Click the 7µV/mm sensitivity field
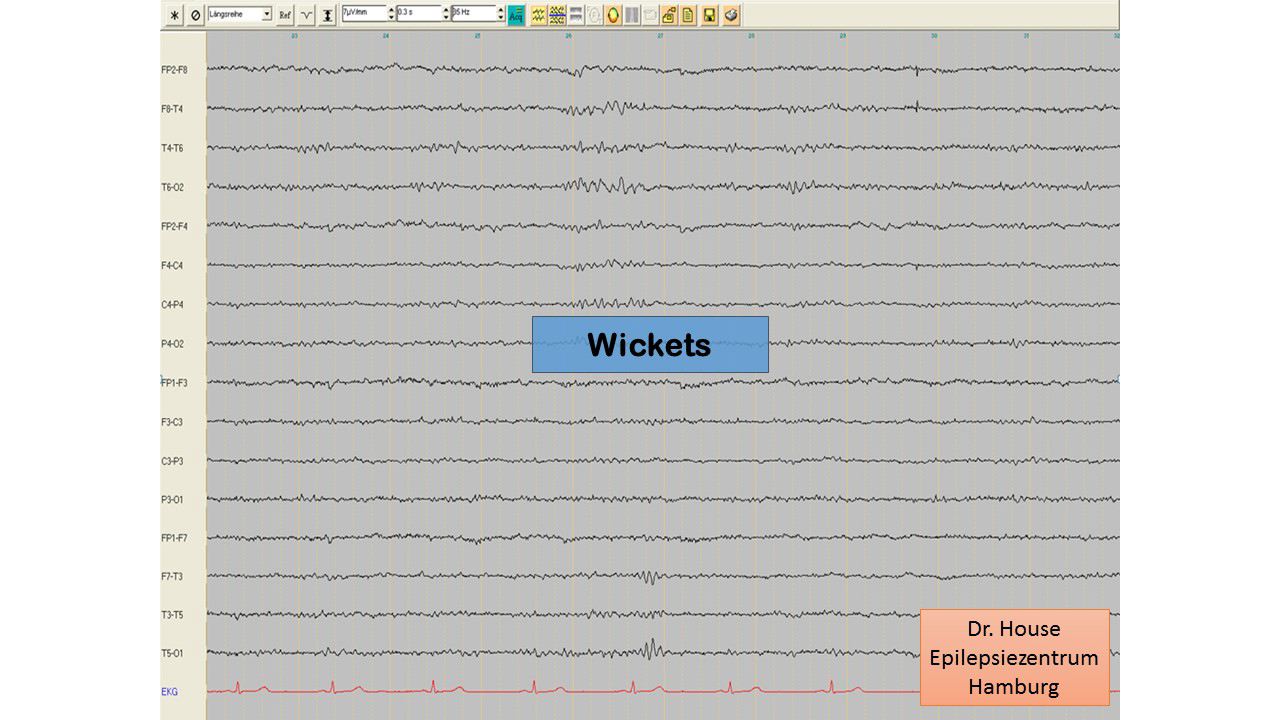The image size is (1280, 720). click(x=364, y=14)
